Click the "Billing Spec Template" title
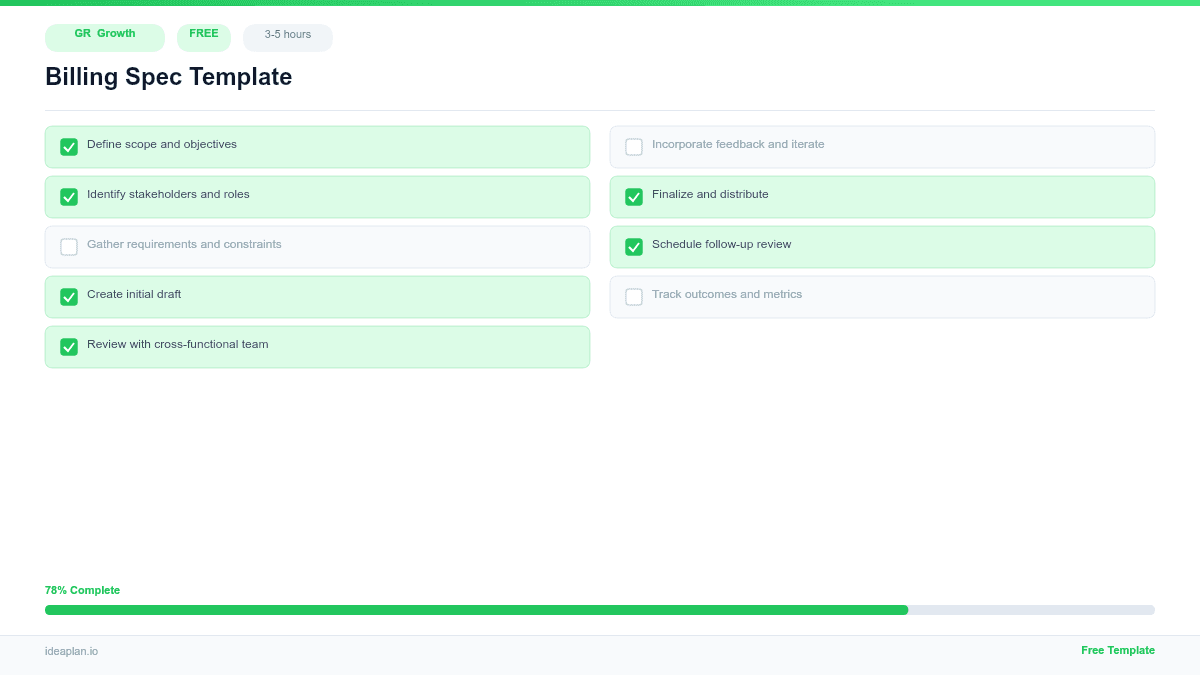1200x675 pixels. click(x=168, y=77)
